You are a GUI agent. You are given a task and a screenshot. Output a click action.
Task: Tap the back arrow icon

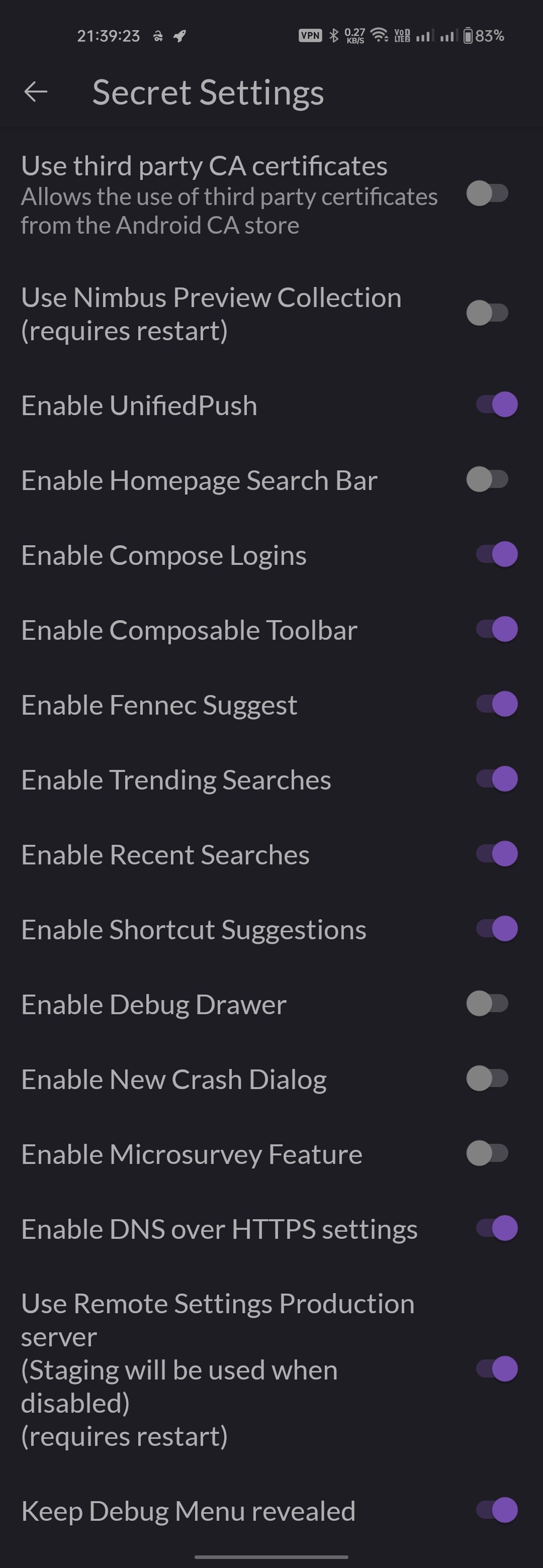(x=36, y=92)
